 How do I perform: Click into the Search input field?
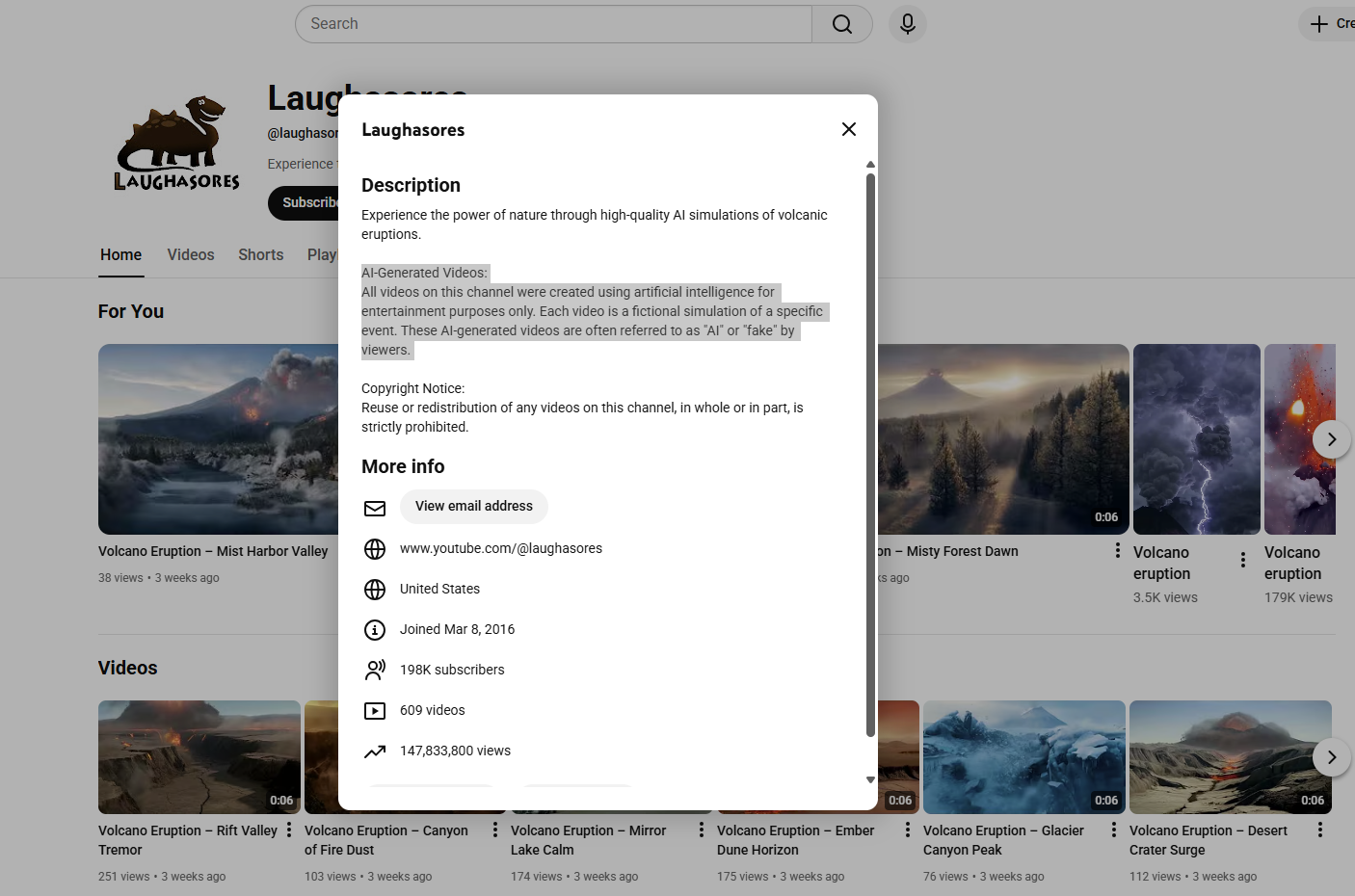(554, 24)
